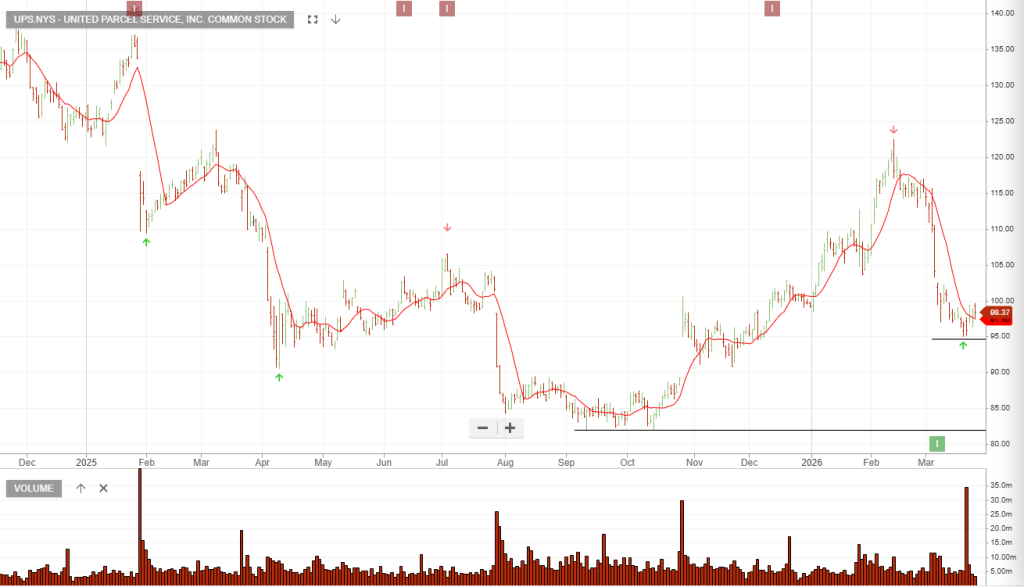The width and height of the screenshot is (1024, 587).
Task: Close the Volume panel with the X
Action: coord(103,488)
